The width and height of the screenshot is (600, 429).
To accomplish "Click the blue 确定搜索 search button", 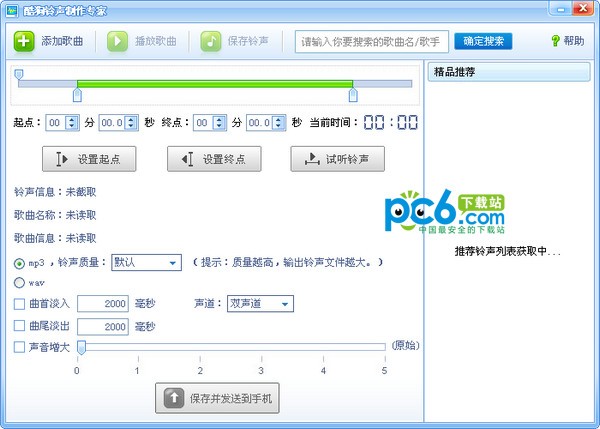I will pyautogui.click(x=483, y=41).
